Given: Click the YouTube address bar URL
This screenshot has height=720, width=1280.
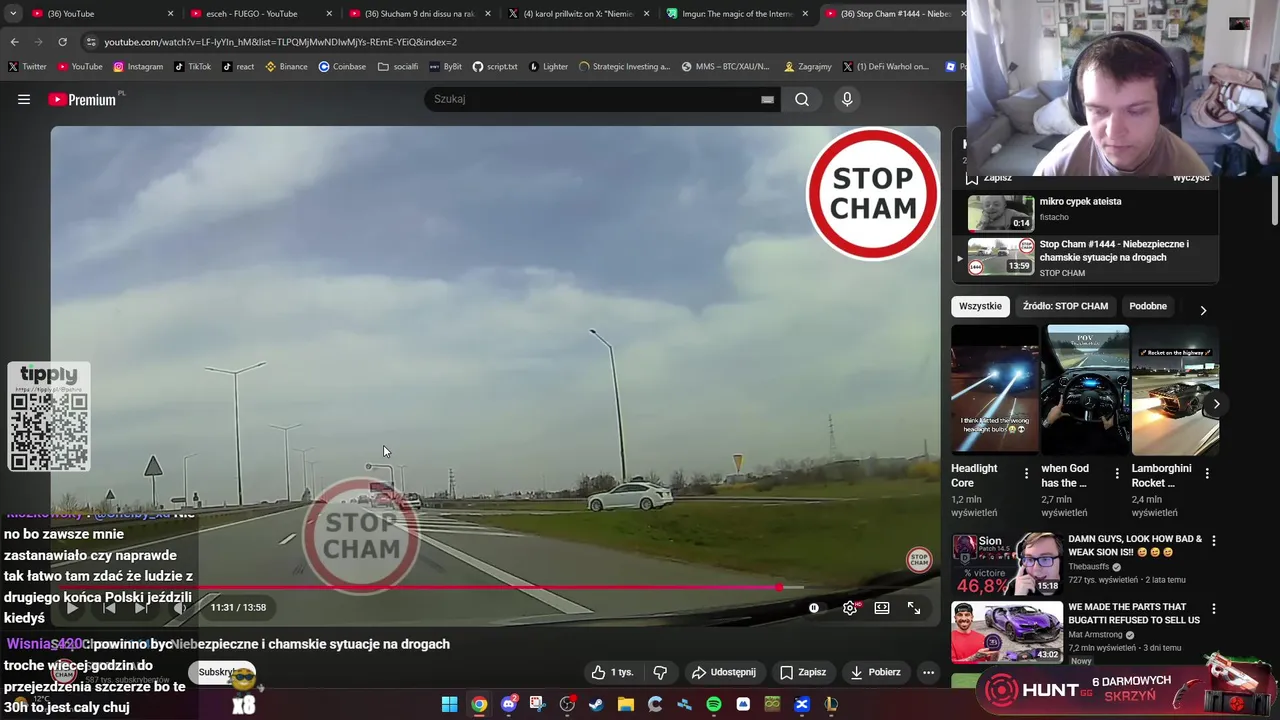Looking at the screenshot, I should [x=280, y=42].
